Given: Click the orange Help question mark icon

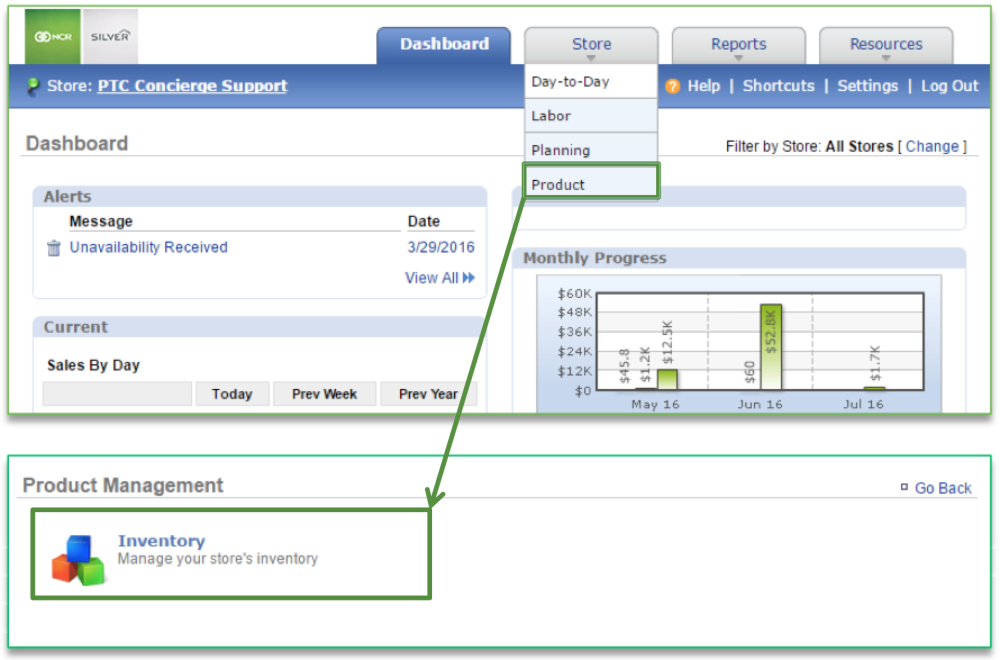Looking at the screenshot, I should (671, 86).
